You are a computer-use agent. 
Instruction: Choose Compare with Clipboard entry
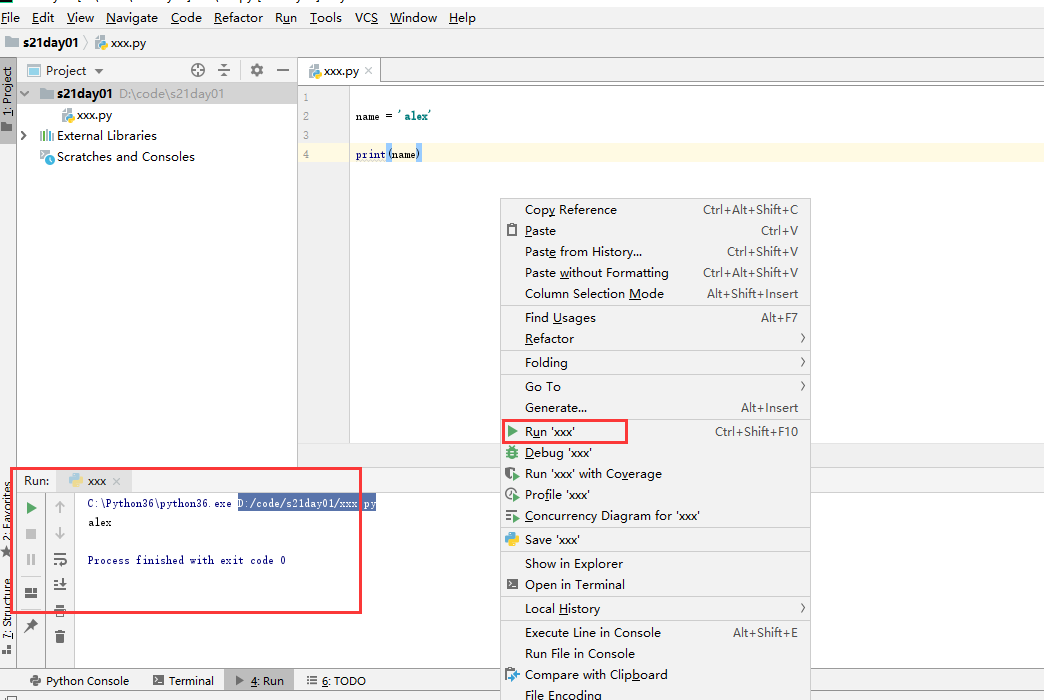[x=655, y=675]
